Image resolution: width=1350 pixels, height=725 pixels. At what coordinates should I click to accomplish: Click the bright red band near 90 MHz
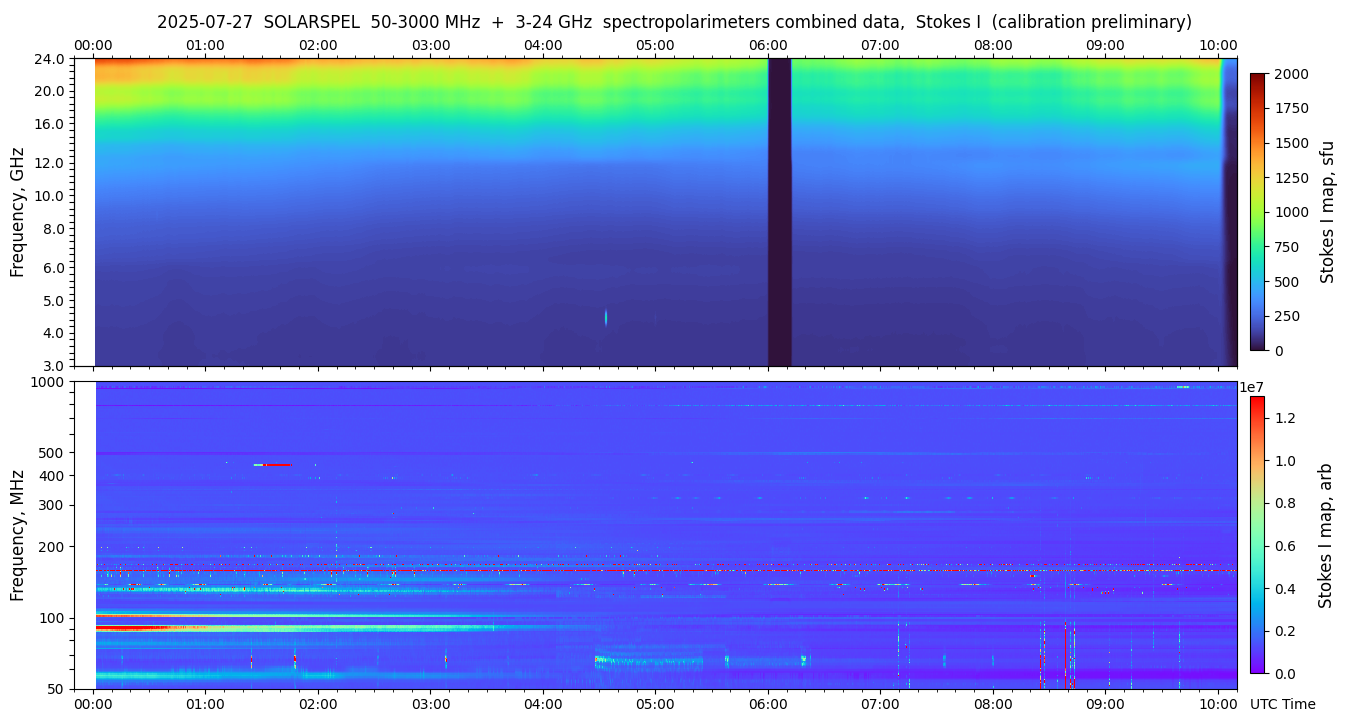135,628
